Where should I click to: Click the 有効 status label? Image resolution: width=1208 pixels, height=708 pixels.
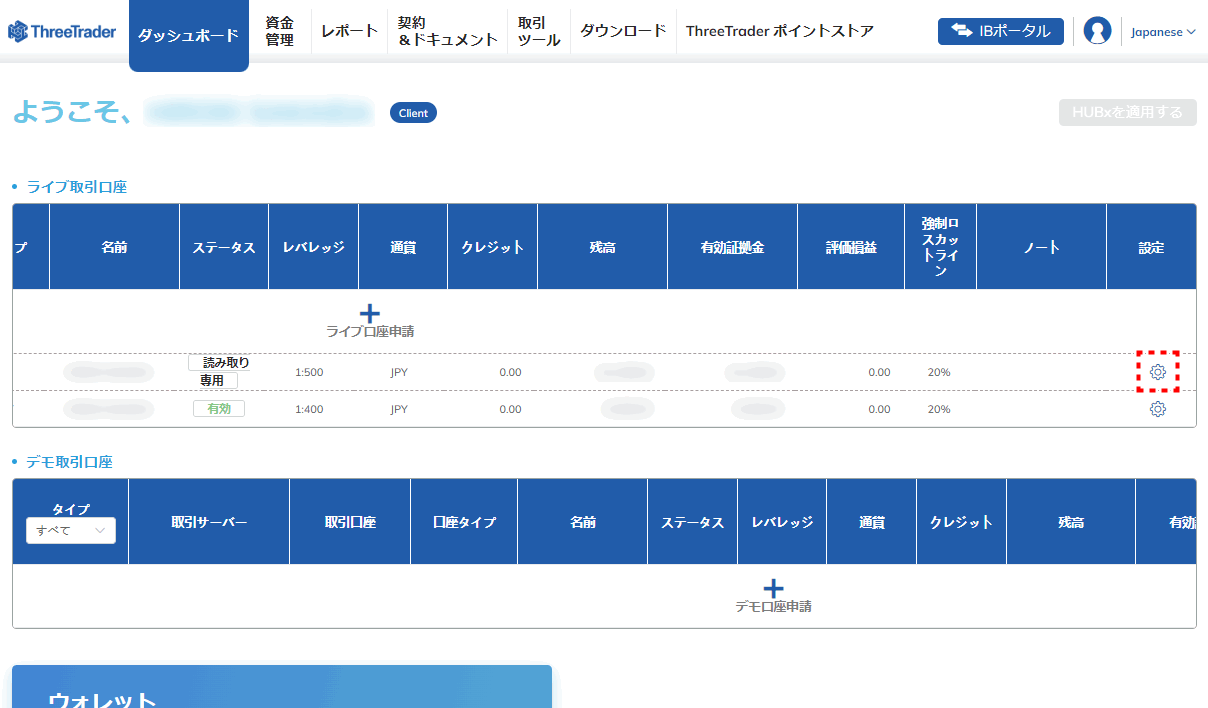pos(219,408)
